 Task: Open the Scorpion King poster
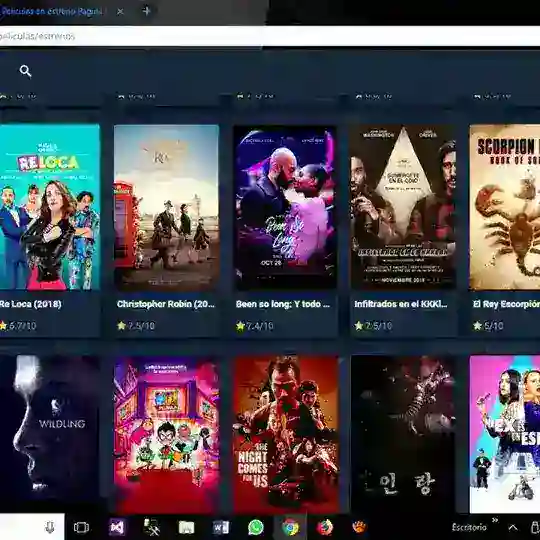pyautogui.click(x=505, y=207)
